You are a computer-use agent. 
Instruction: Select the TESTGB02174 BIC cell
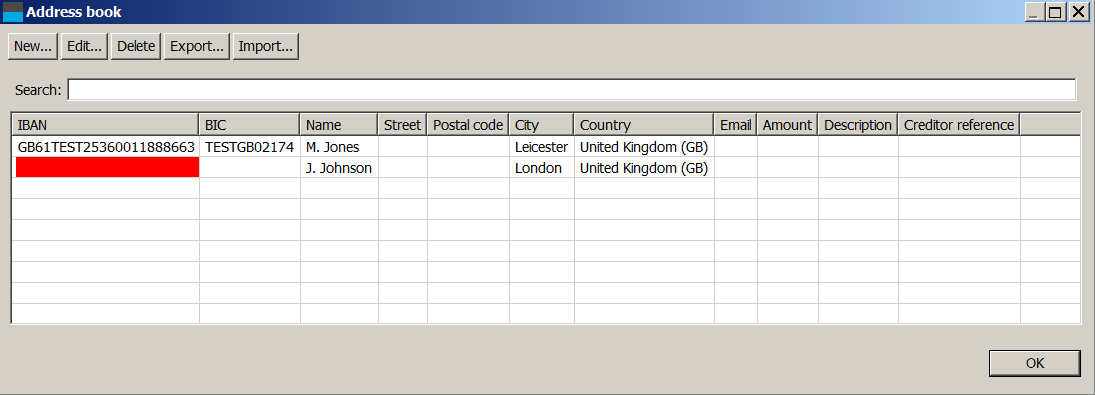pyautogui.click(x=250, y=147)
